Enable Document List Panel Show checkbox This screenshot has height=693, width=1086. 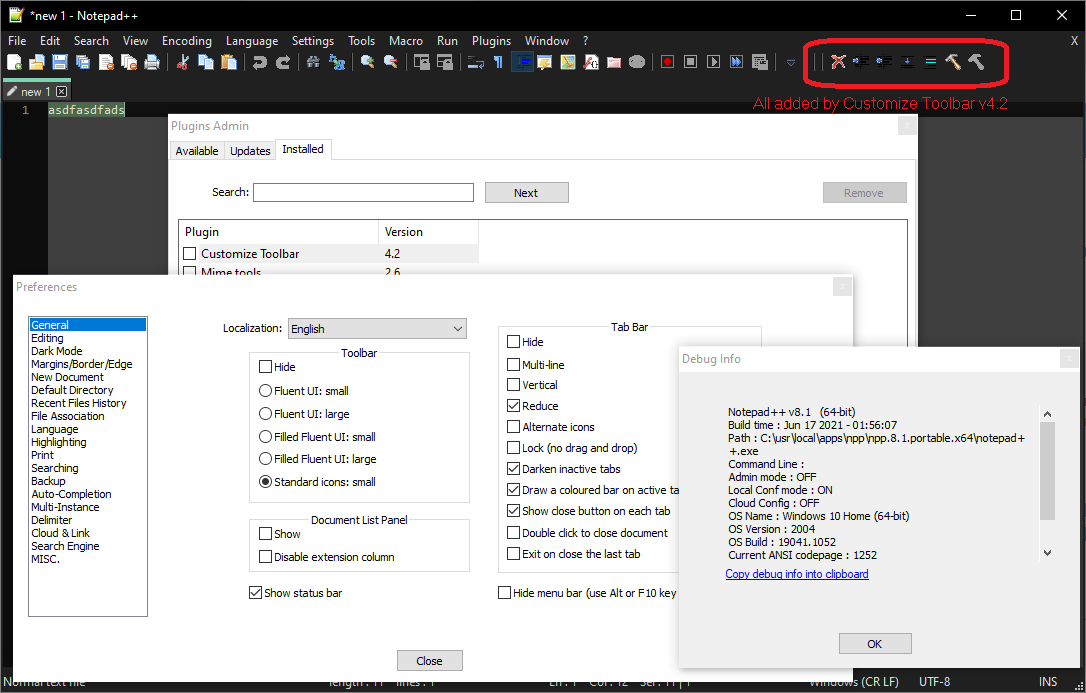click(265, 534)
